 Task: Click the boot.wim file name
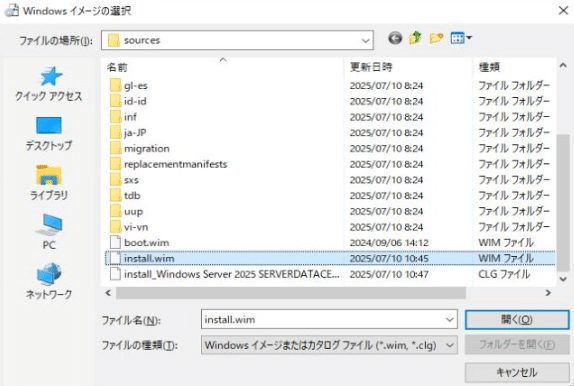pyautogui.click(x=146, y=243)
